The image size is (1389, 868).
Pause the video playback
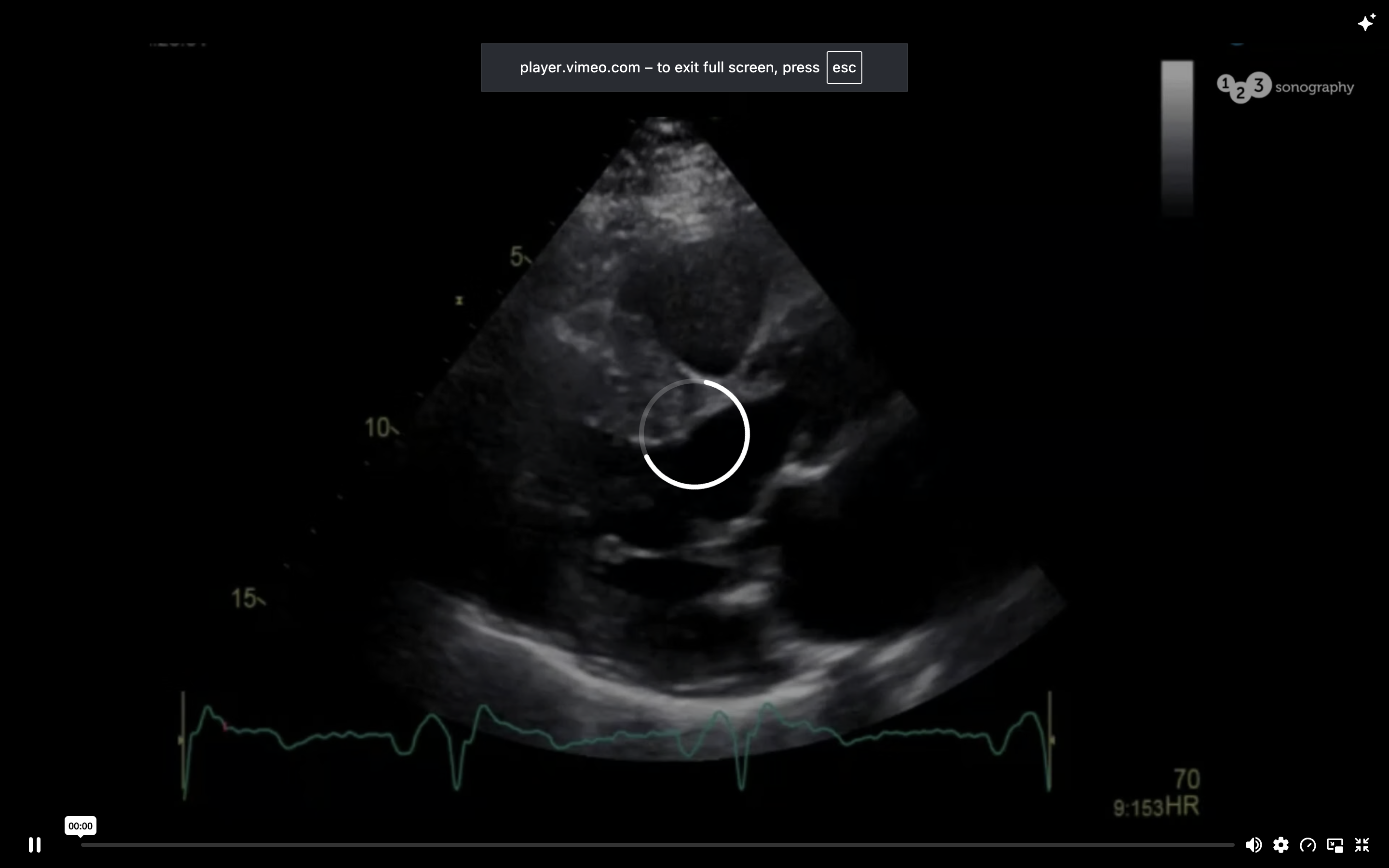coord(34,844)
